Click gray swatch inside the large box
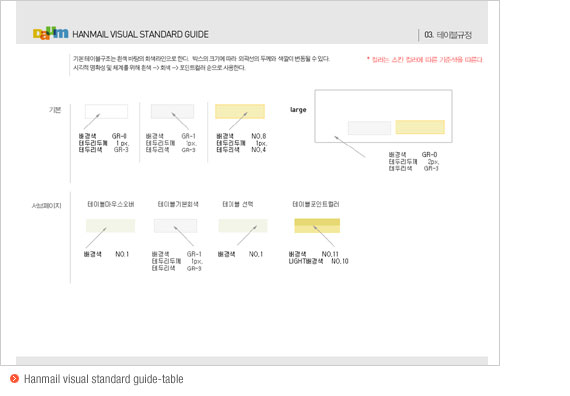Screen dimensions: 570x396 click(x=369, y=128)
